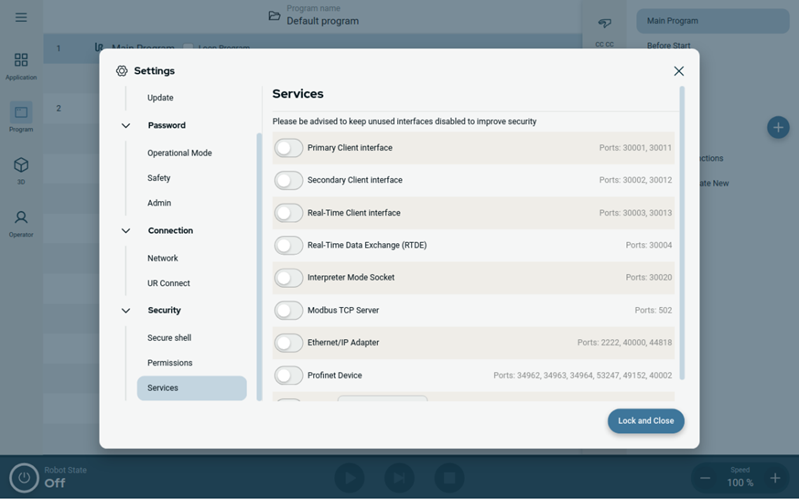Click the open program folder icon
The width and height of the screenshot is (800, 500).
(275, 16)
